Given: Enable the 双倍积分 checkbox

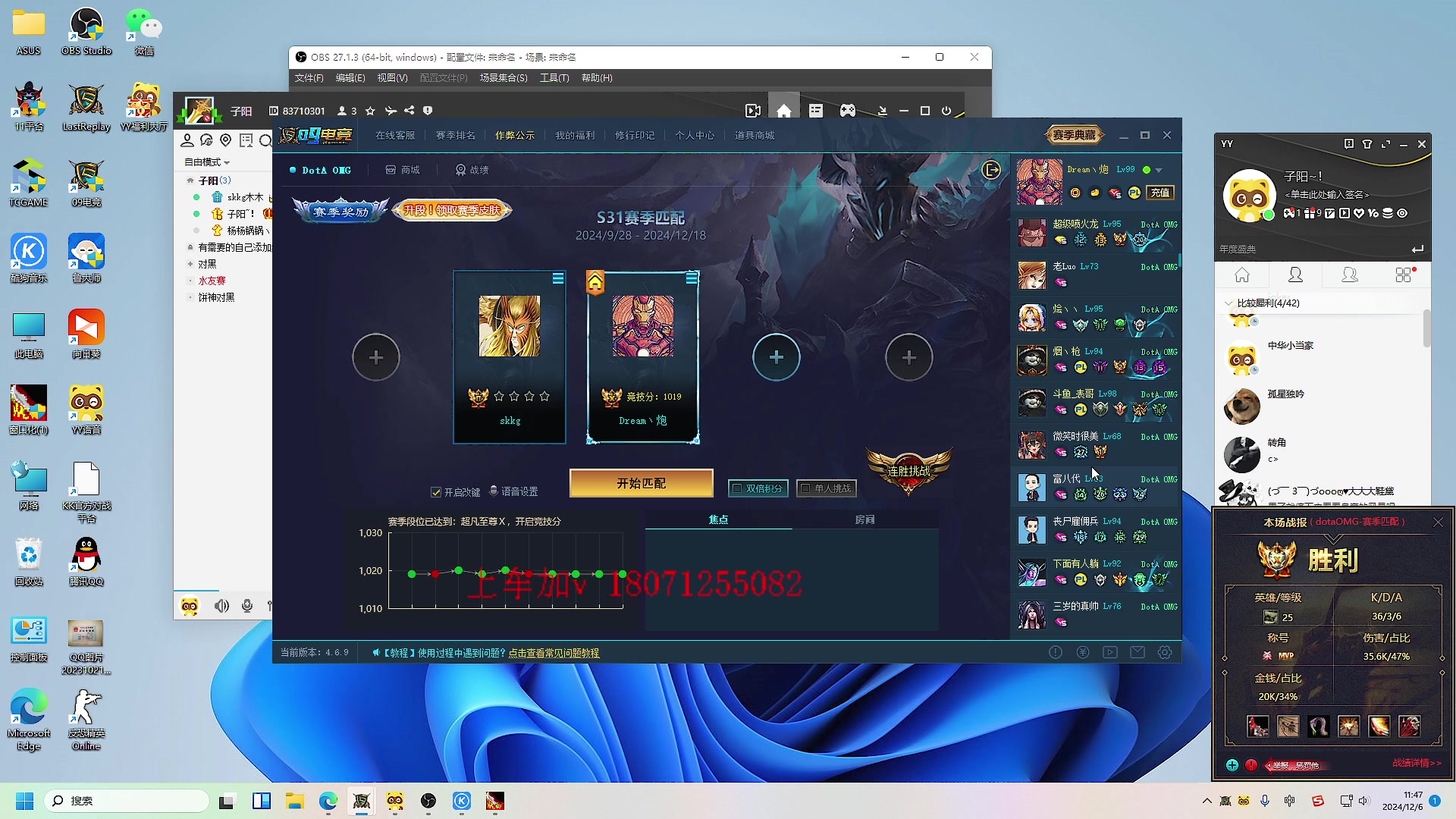Looking at the screenshot, I should coord(736,488).
